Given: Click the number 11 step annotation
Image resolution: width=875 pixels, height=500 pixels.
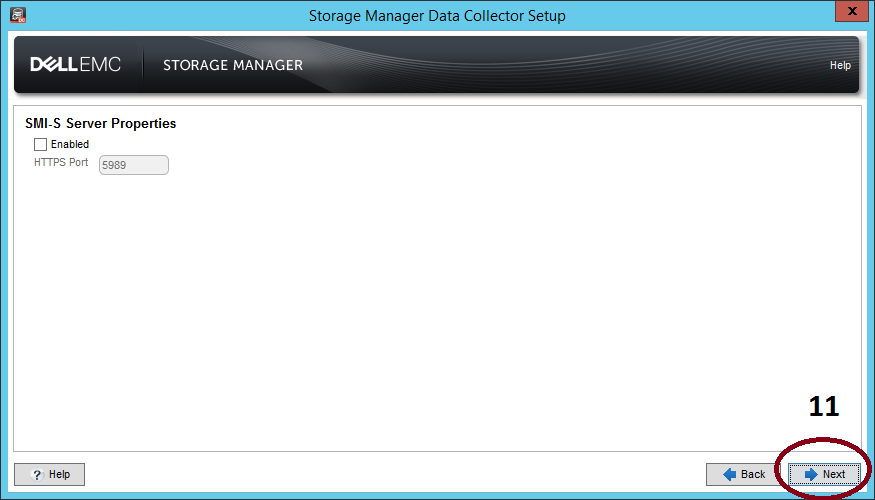Looking at the screenshot, I should tap(824, 407).
